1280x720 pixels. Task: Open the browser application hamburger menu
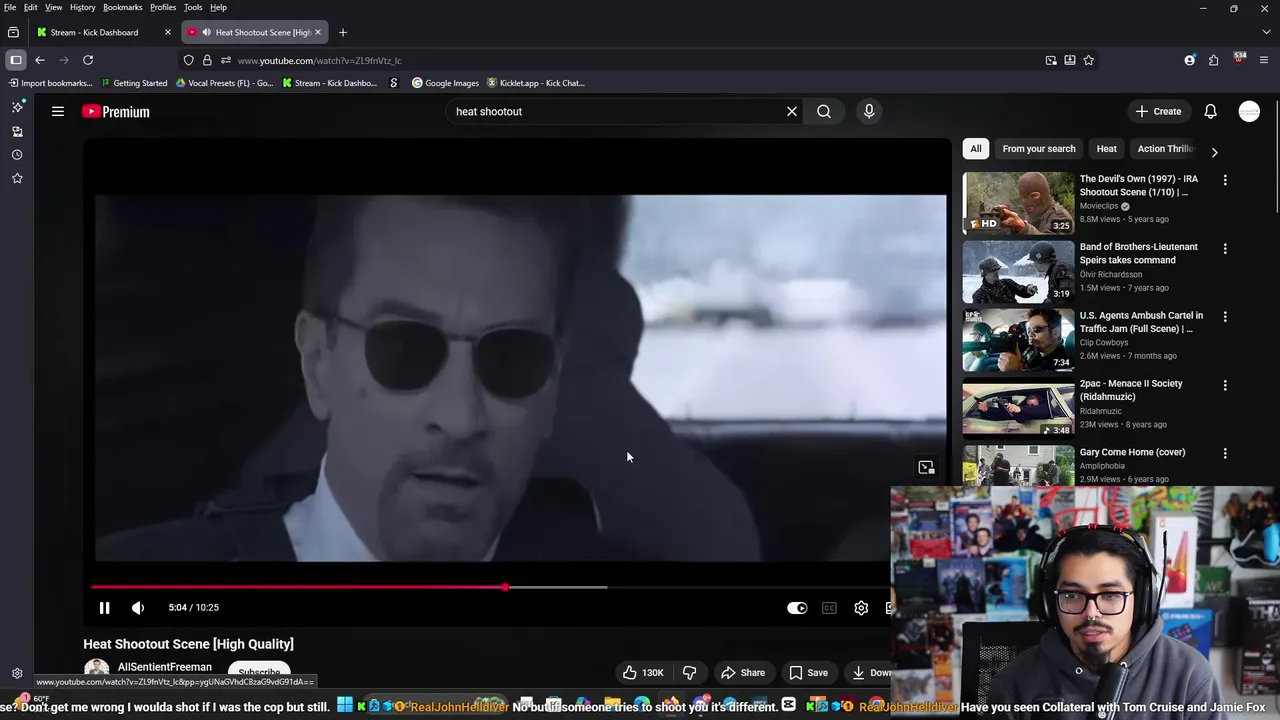pyautogui.click(x=1264, y=60)
